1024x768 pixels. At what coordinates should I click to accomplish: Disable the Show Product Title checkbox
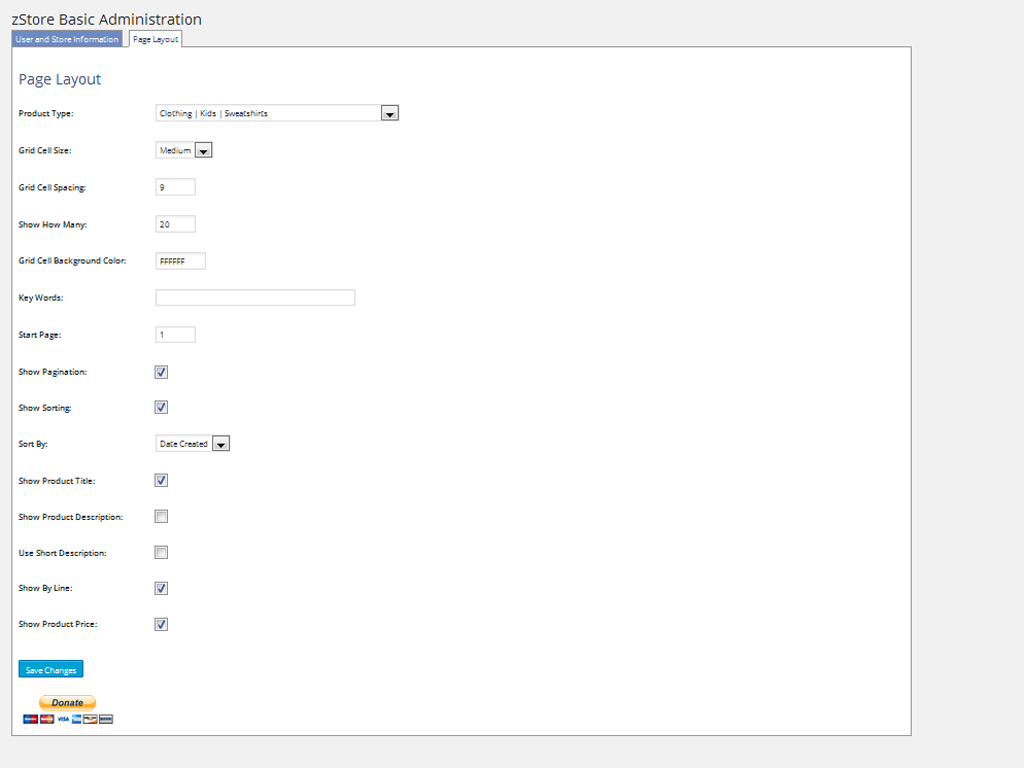161,481
